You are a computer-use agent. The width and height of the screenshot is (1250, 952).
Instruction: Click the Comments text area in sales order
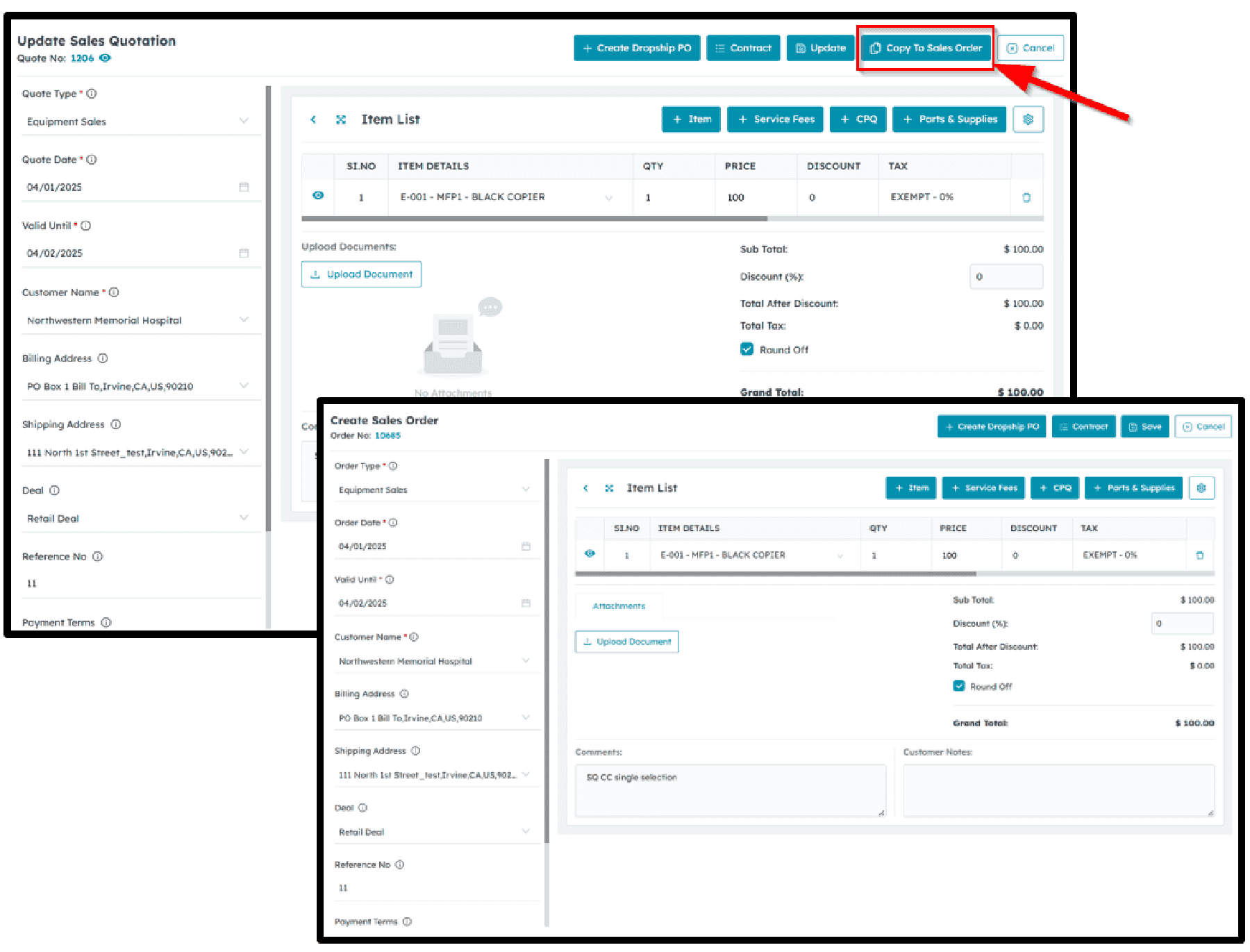click(x=730, y=791)
